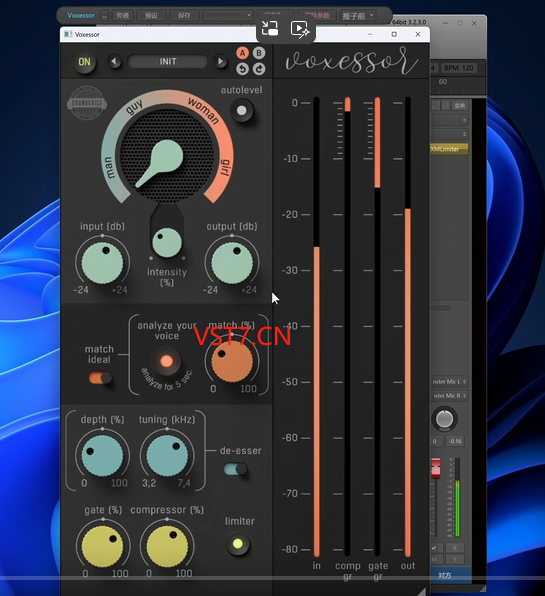Click the tuning (kHz) knob

coord(167,456)
